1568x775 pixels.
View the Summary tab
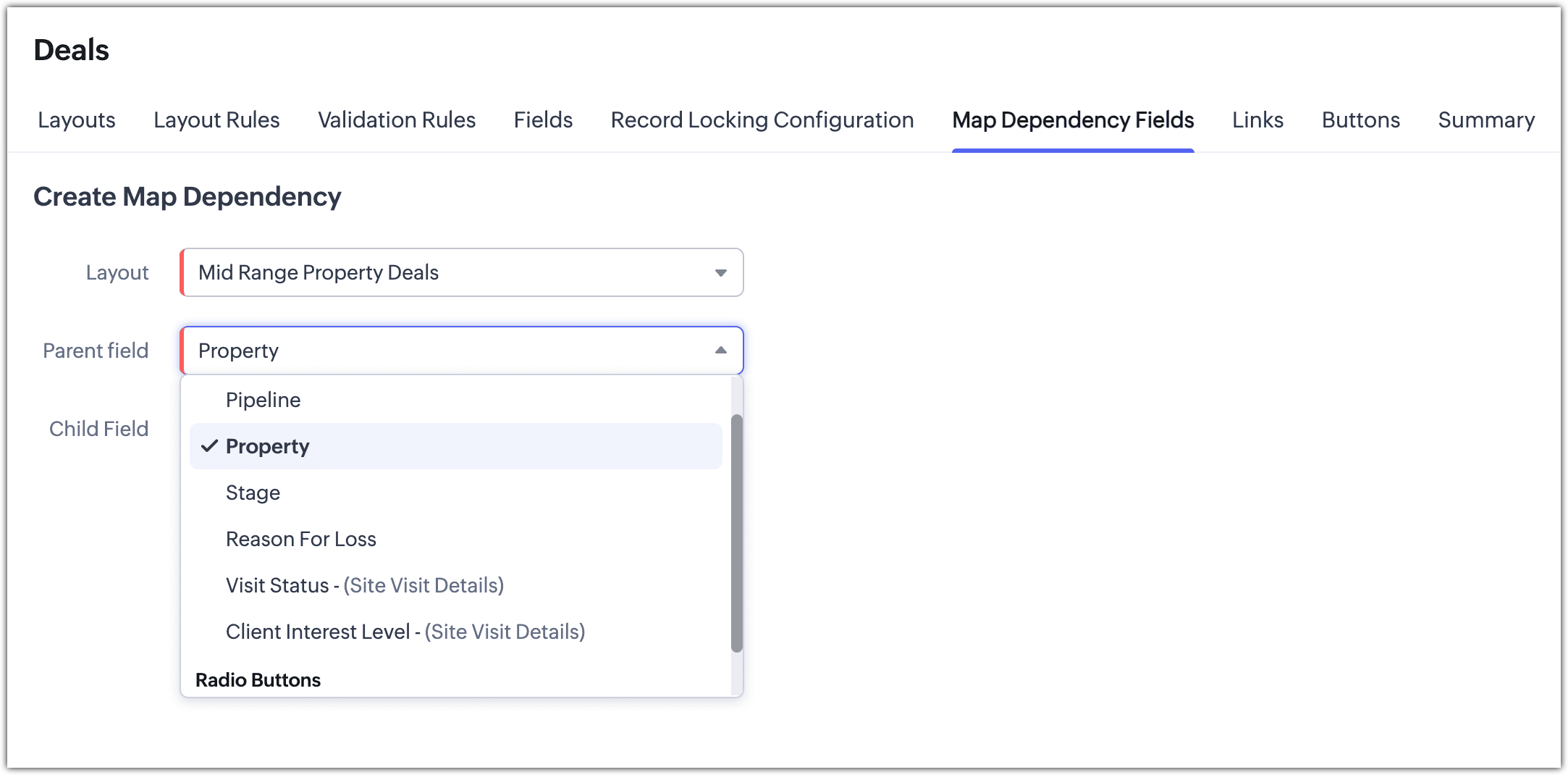point(1486,120)
